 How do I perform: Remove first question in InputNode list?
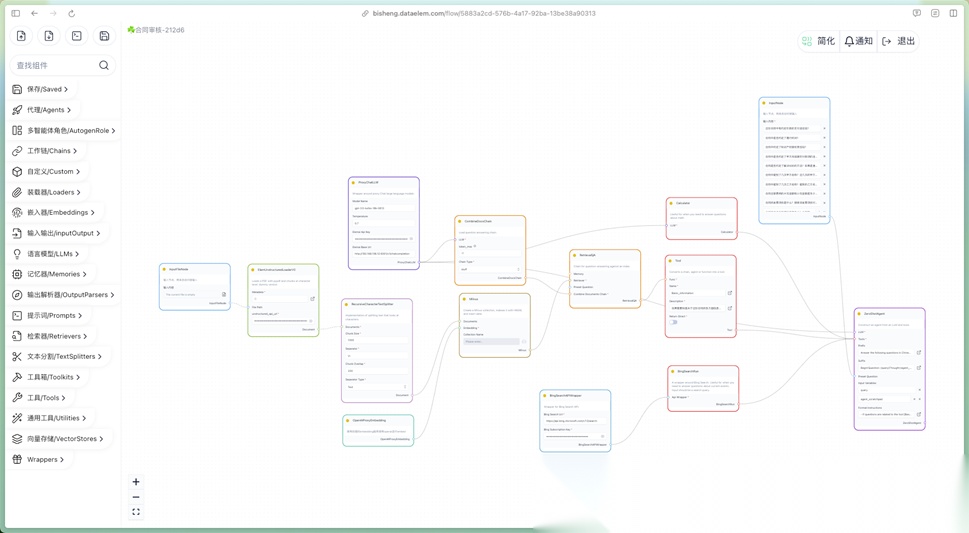click(x=824, y=129)
